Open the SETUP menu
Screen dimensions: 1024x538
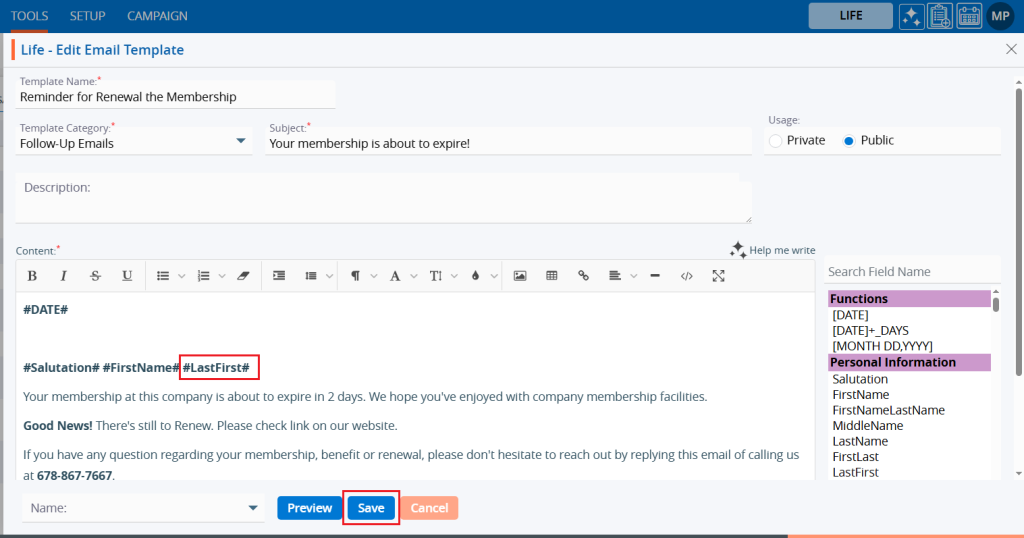(x=87, y=16)
